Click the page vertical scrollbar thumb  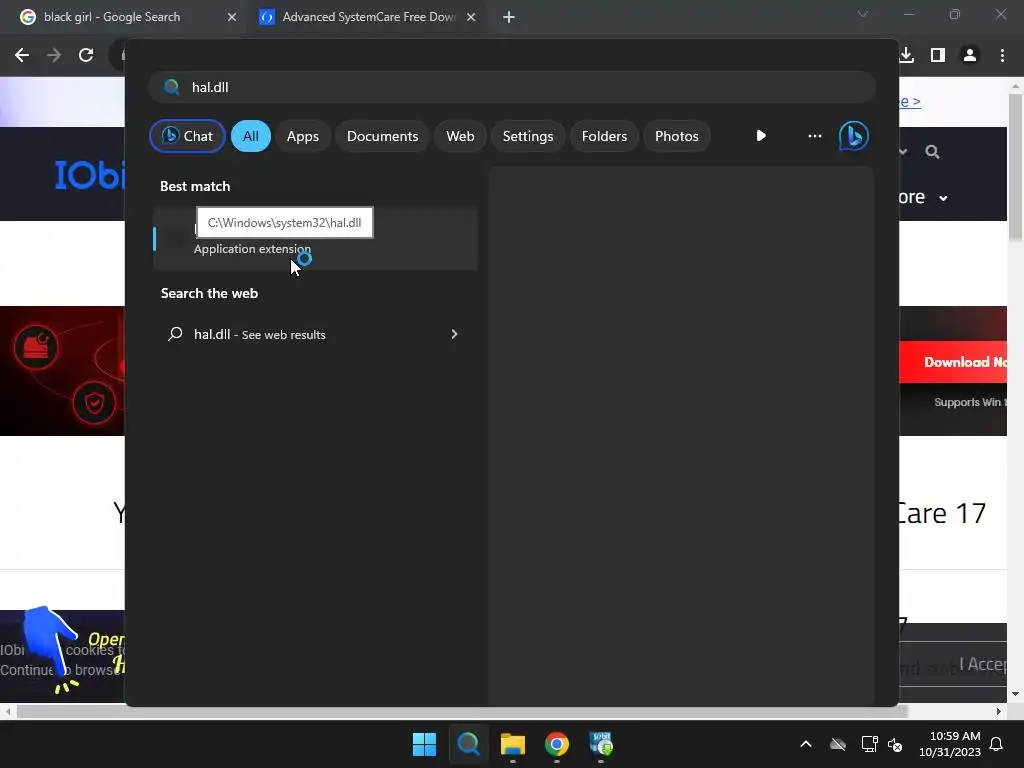(1016, 167)
